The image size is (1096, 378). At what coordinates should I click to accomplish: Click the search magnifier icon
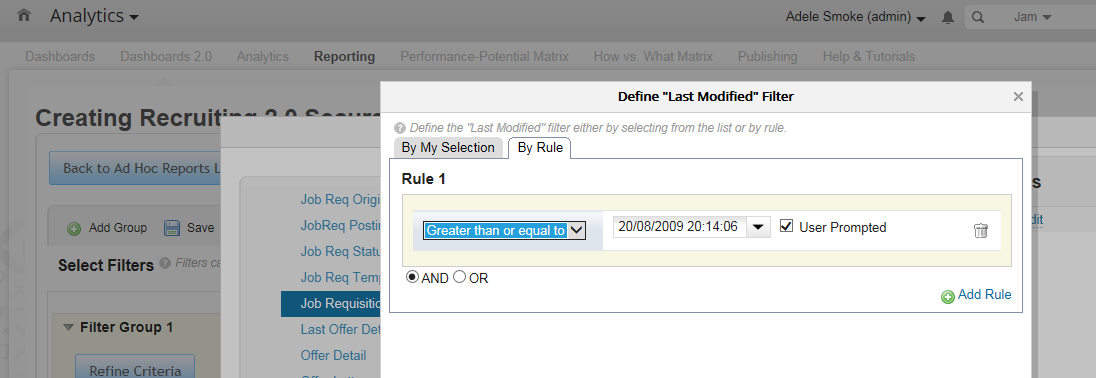[978, 17]
